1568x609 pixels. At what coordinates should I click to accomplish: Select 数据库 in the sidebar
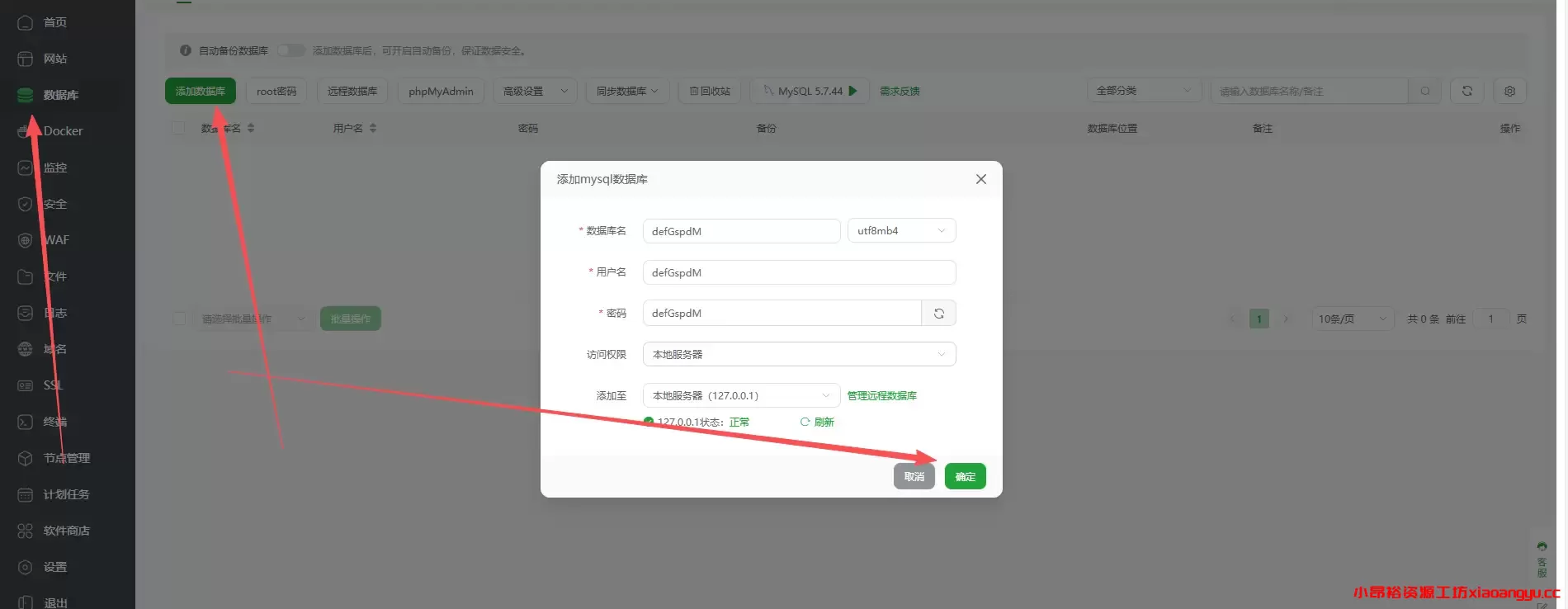click(60, 95)
